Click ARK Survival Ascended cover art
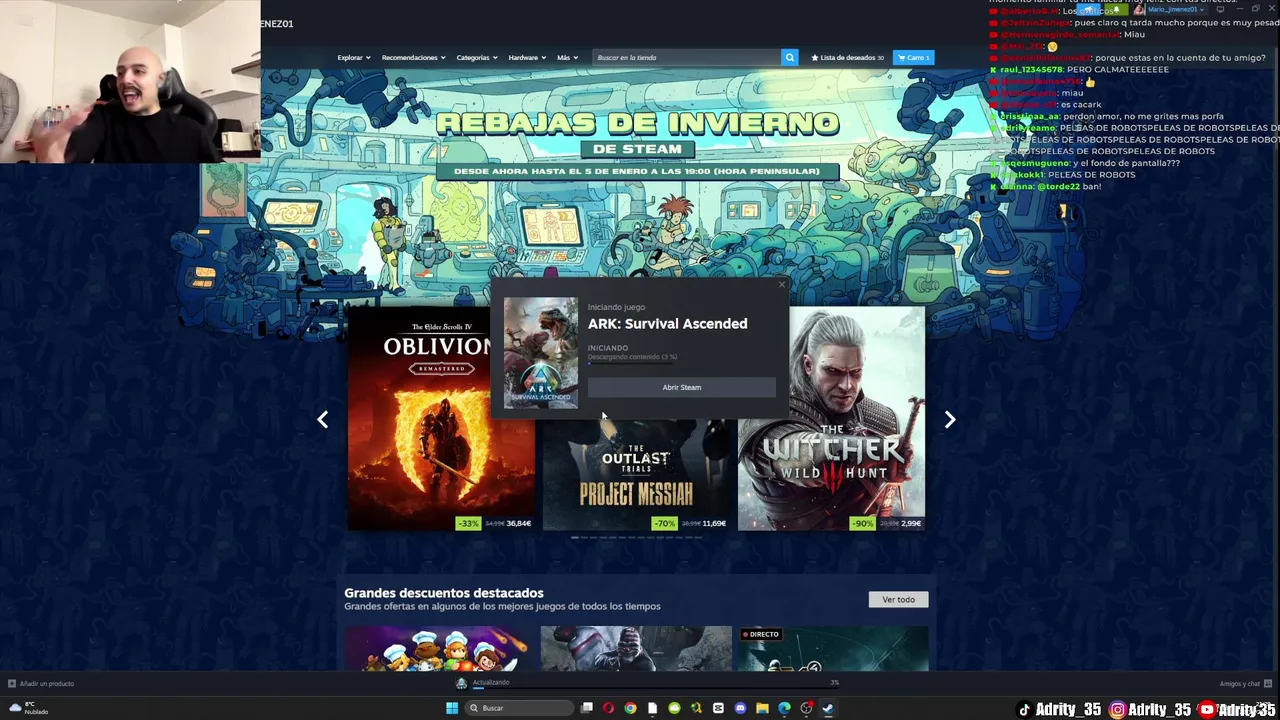 (x=541, y=353)
